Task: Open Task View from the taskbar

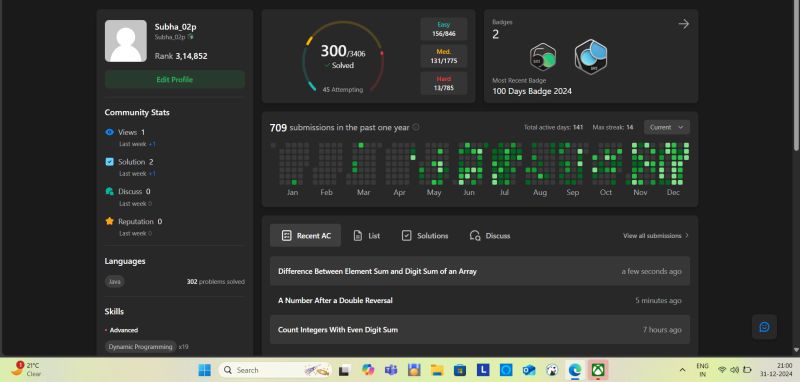Action: (x=344, y=370)
